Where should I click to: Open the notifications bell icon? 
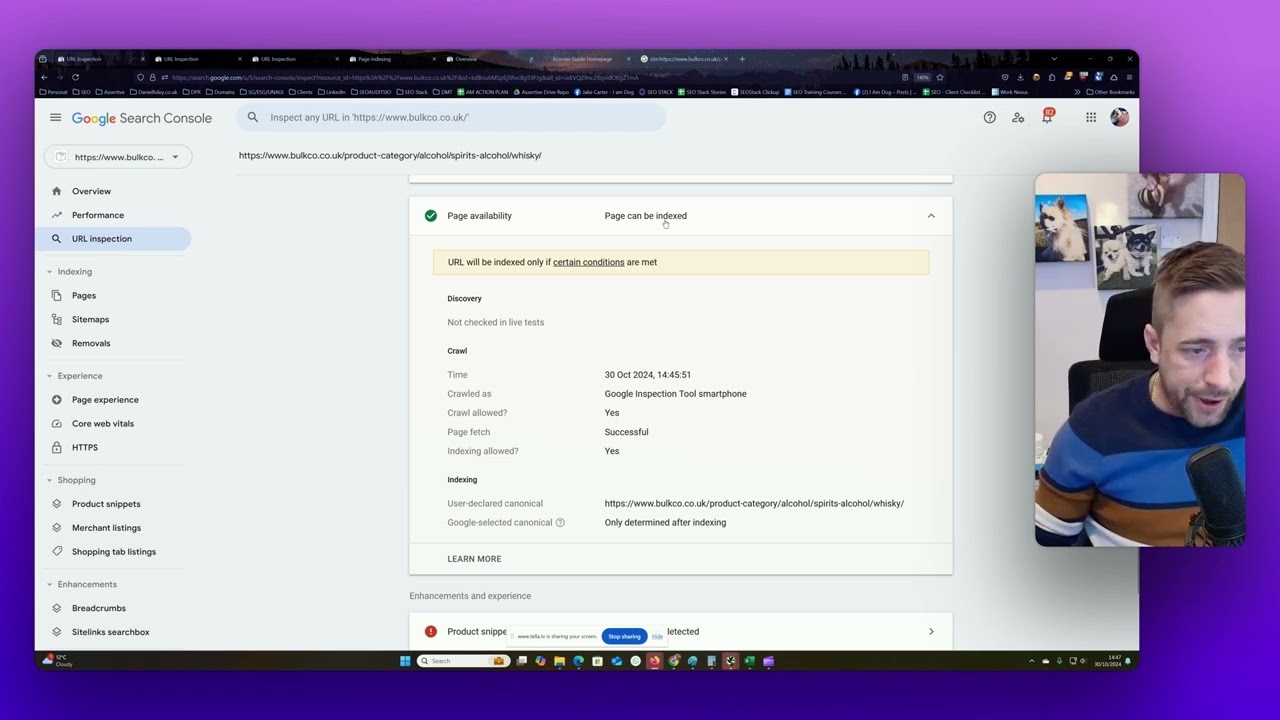click(1047, 117)
